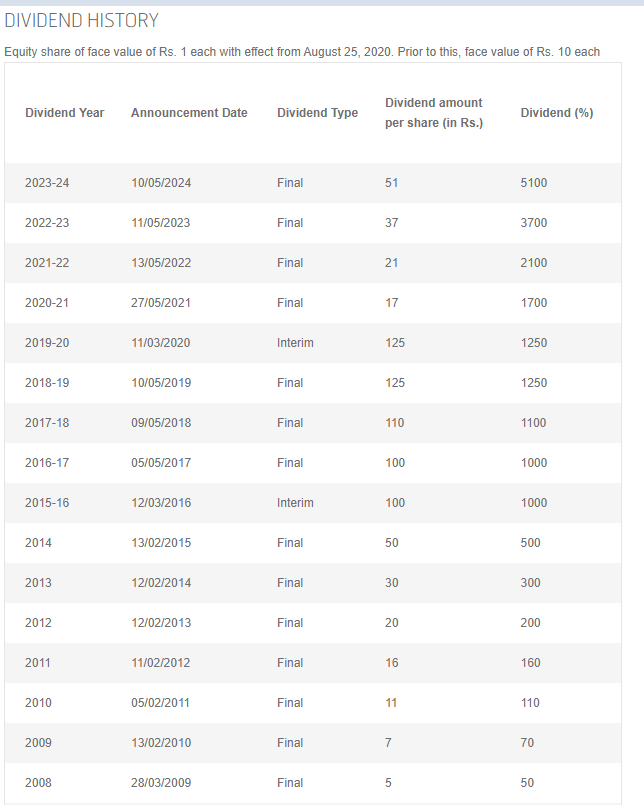Select the 110 amount in 2017-18 row
Screen dimensions: 644x805
[x=395, y=423]
